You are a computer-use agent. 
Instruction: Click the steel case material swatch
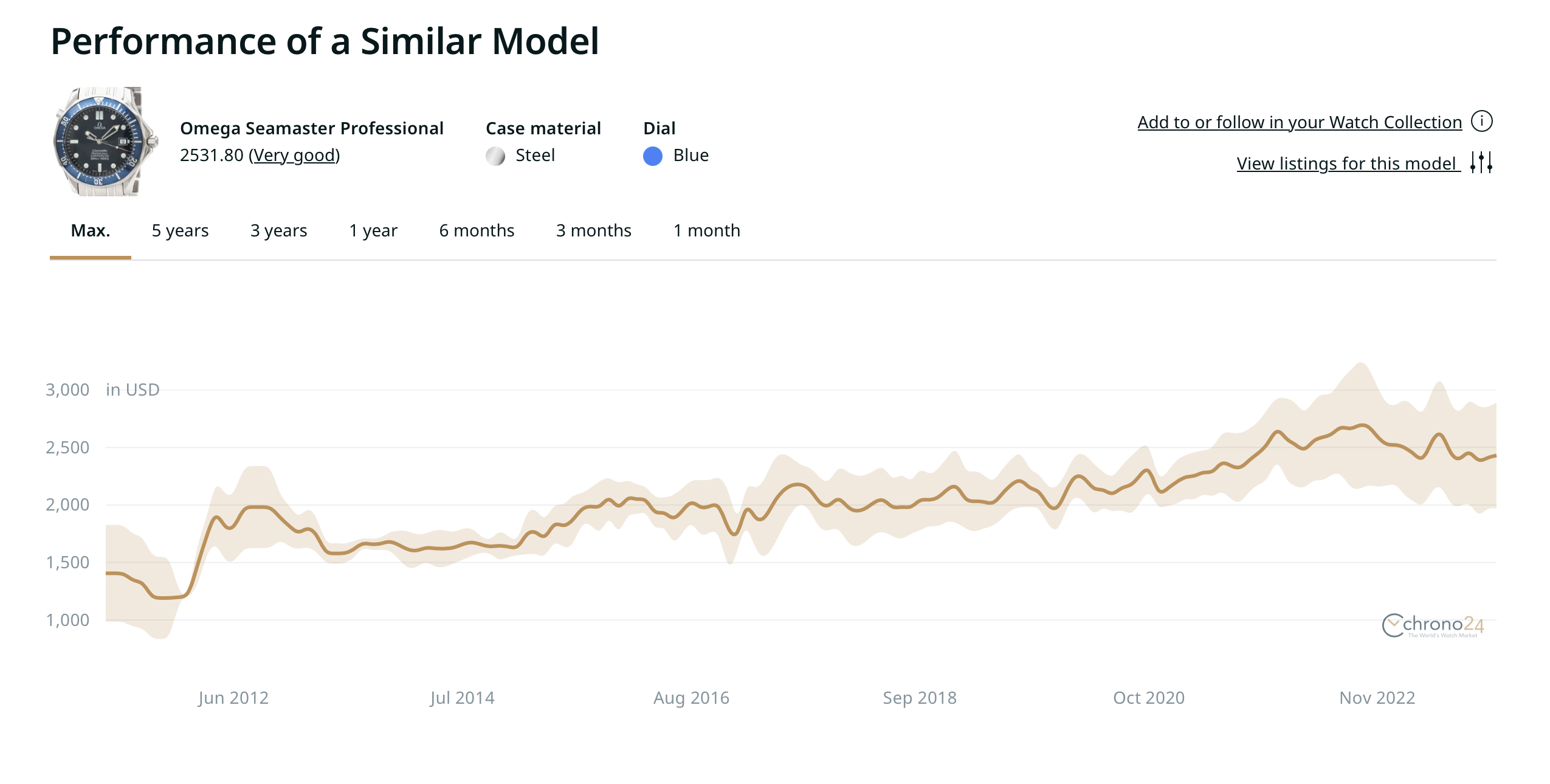pyautogui.click(x=495, y=156)
